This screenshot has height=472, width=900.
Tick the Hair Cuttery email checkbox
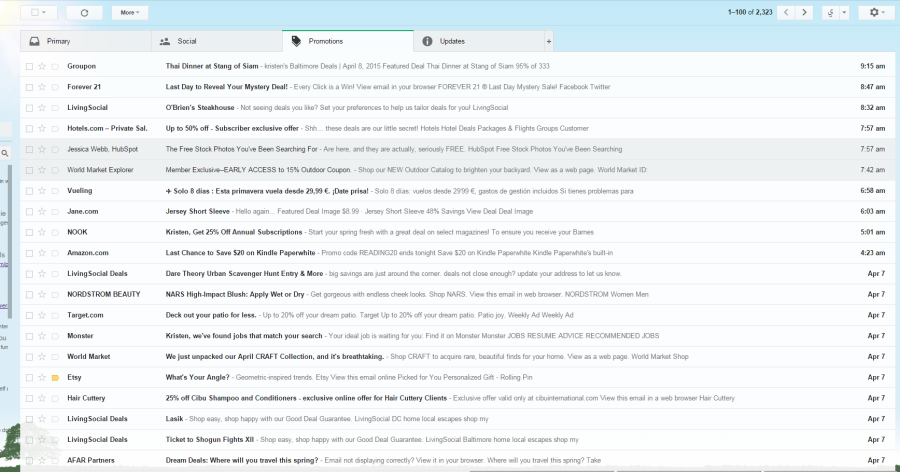click(29, 398)
